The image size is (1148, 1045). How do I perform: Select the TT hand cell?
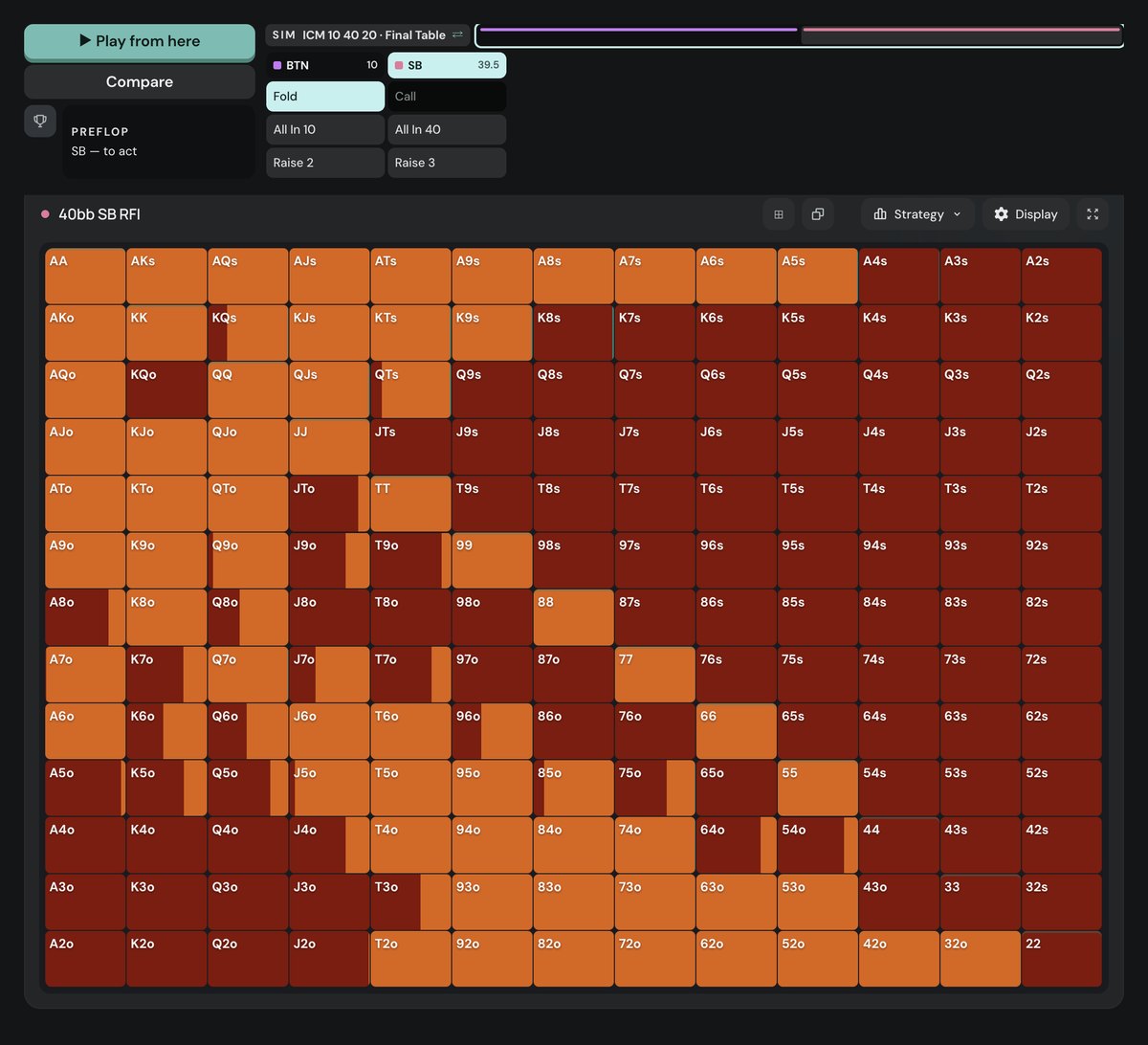click(410, 504)
